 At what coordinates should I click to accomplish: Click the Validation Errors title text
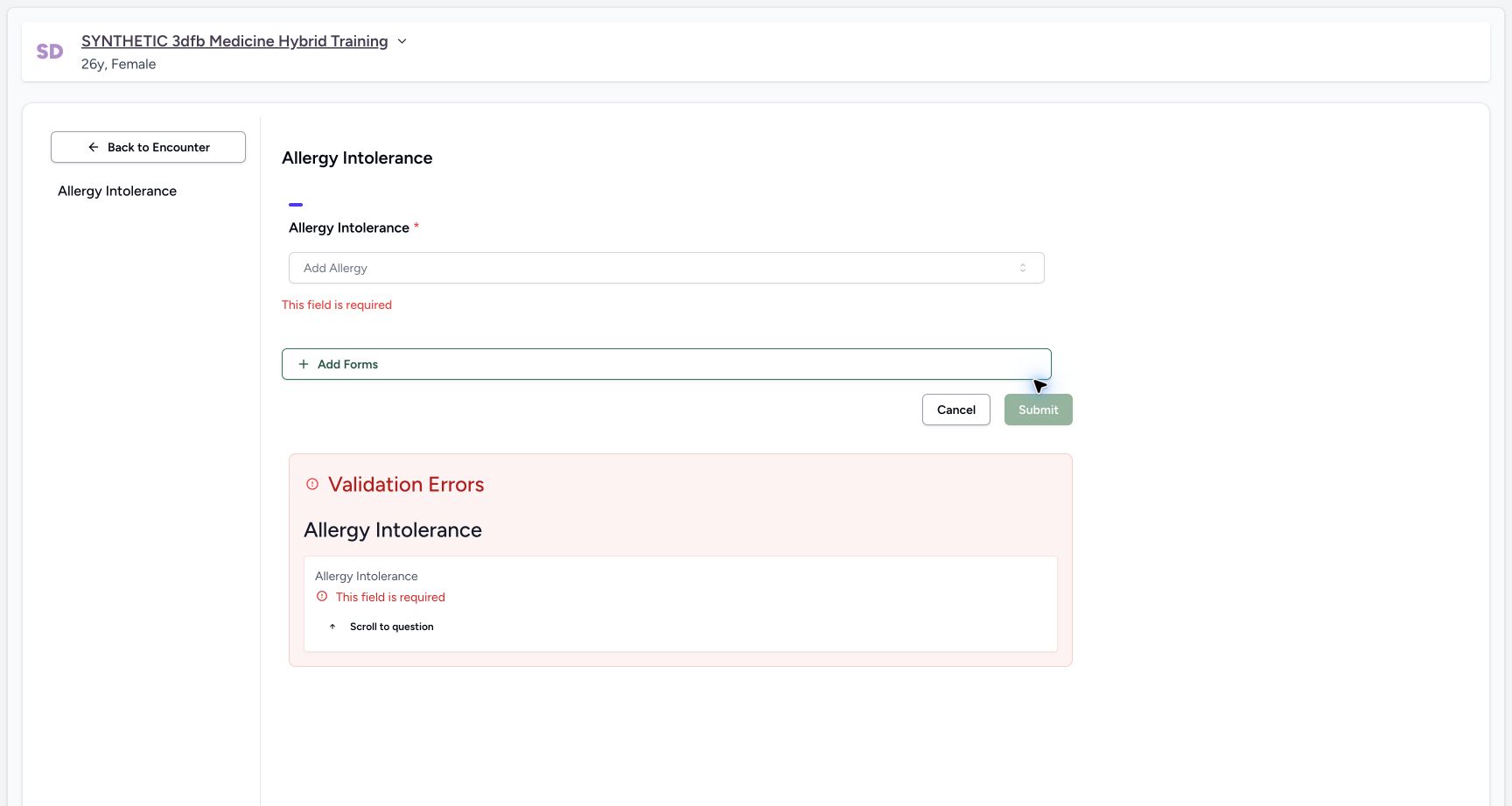[406, 485]
